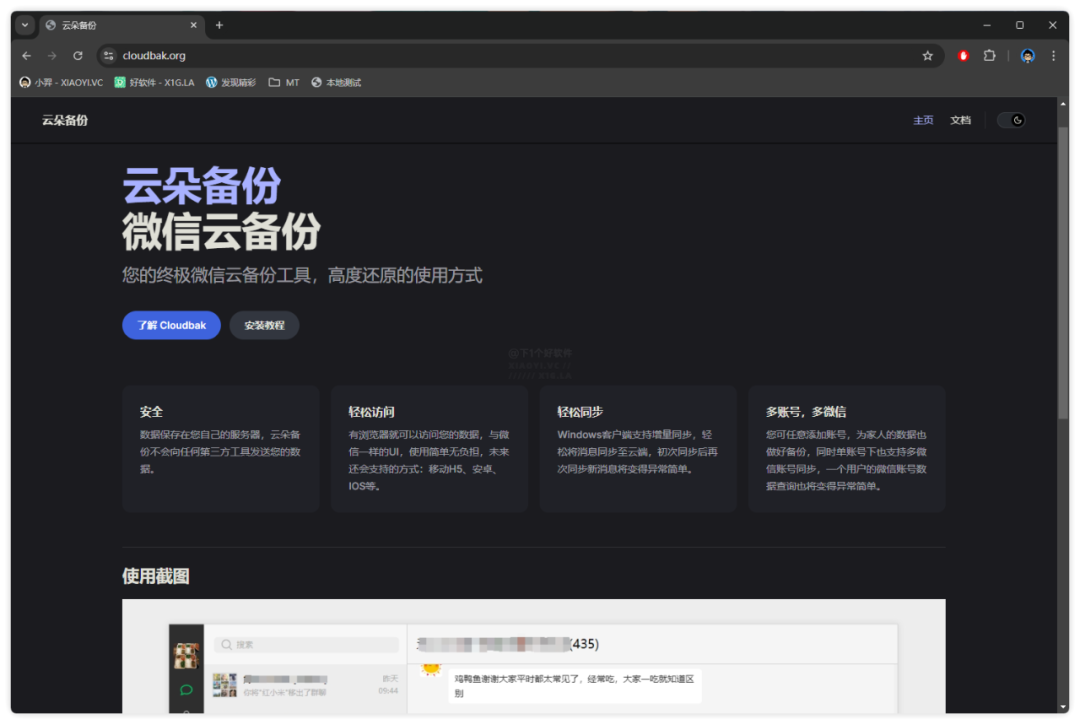Focus the address bar showing cloudbak.org
This screenshot has width=1080, height=724.
pyautogui.click(x=500, y=56)
